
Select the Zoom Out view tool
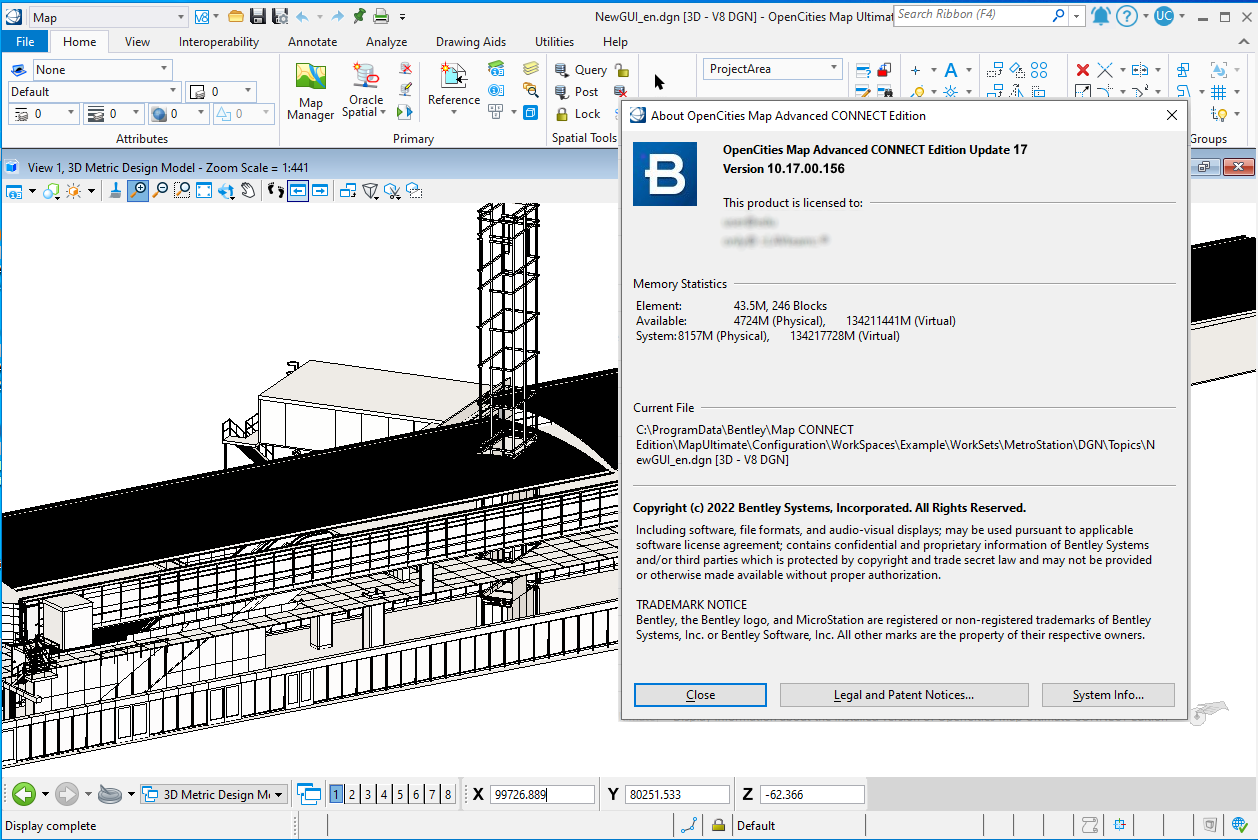[160, 190]
